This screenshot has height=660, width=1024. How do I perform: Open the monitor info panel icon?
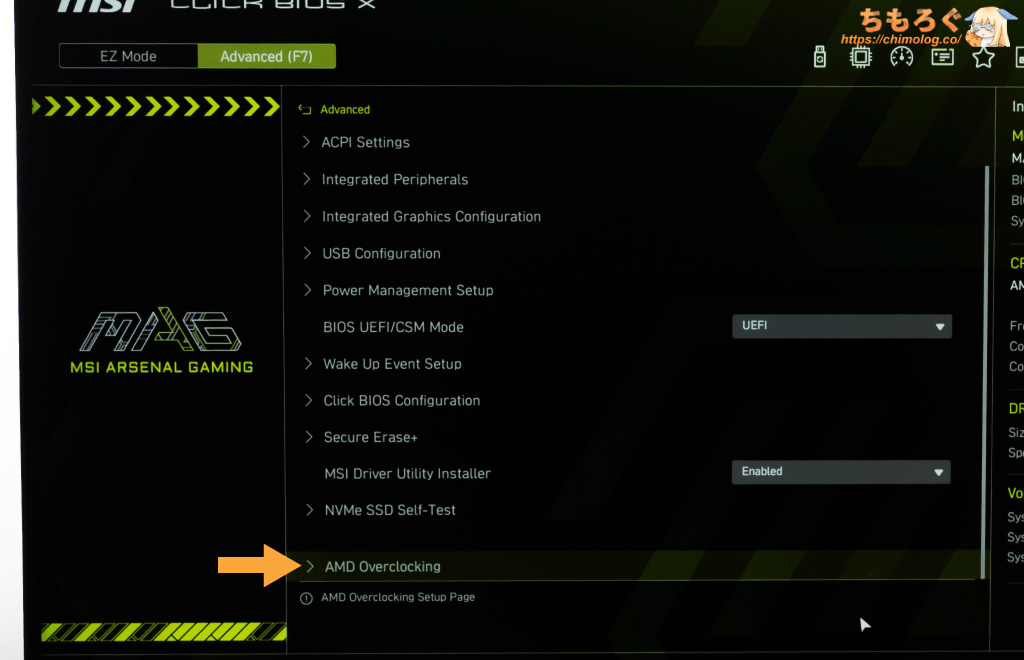pos(942,57)
